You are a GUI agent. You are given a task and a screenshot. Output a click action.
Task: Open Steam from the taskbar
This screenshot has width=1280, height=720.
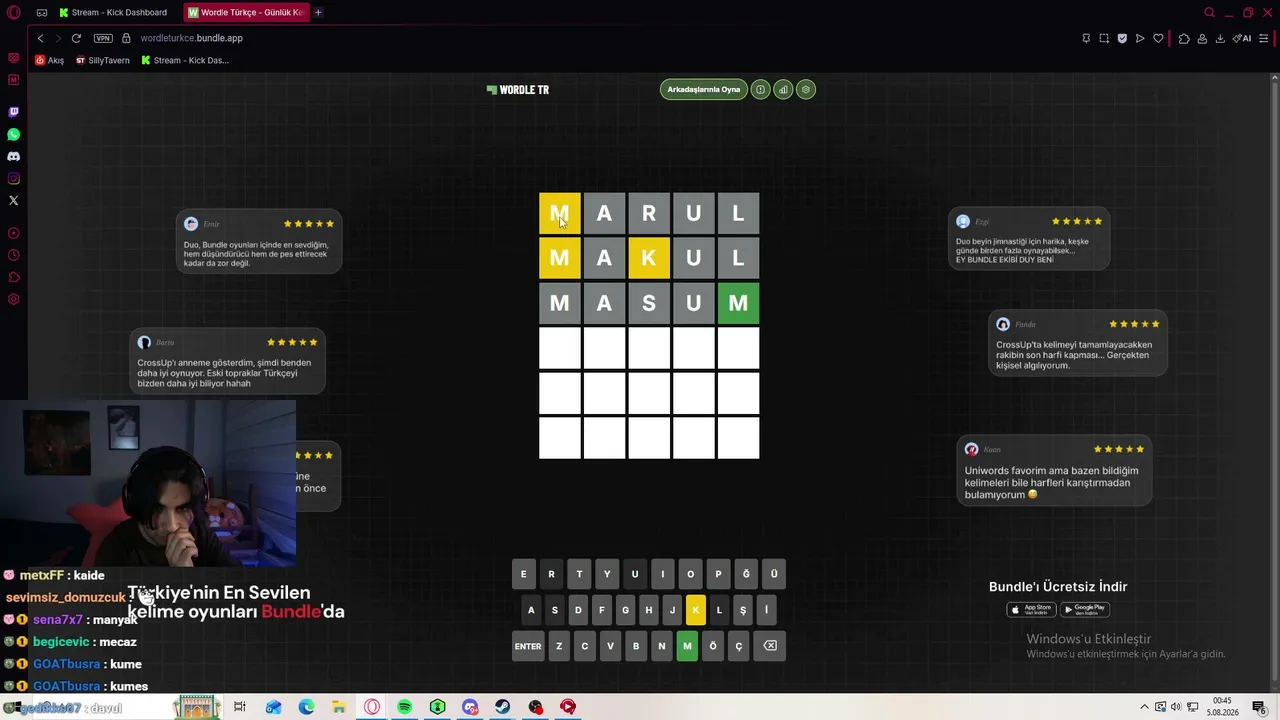coord(502,707)
